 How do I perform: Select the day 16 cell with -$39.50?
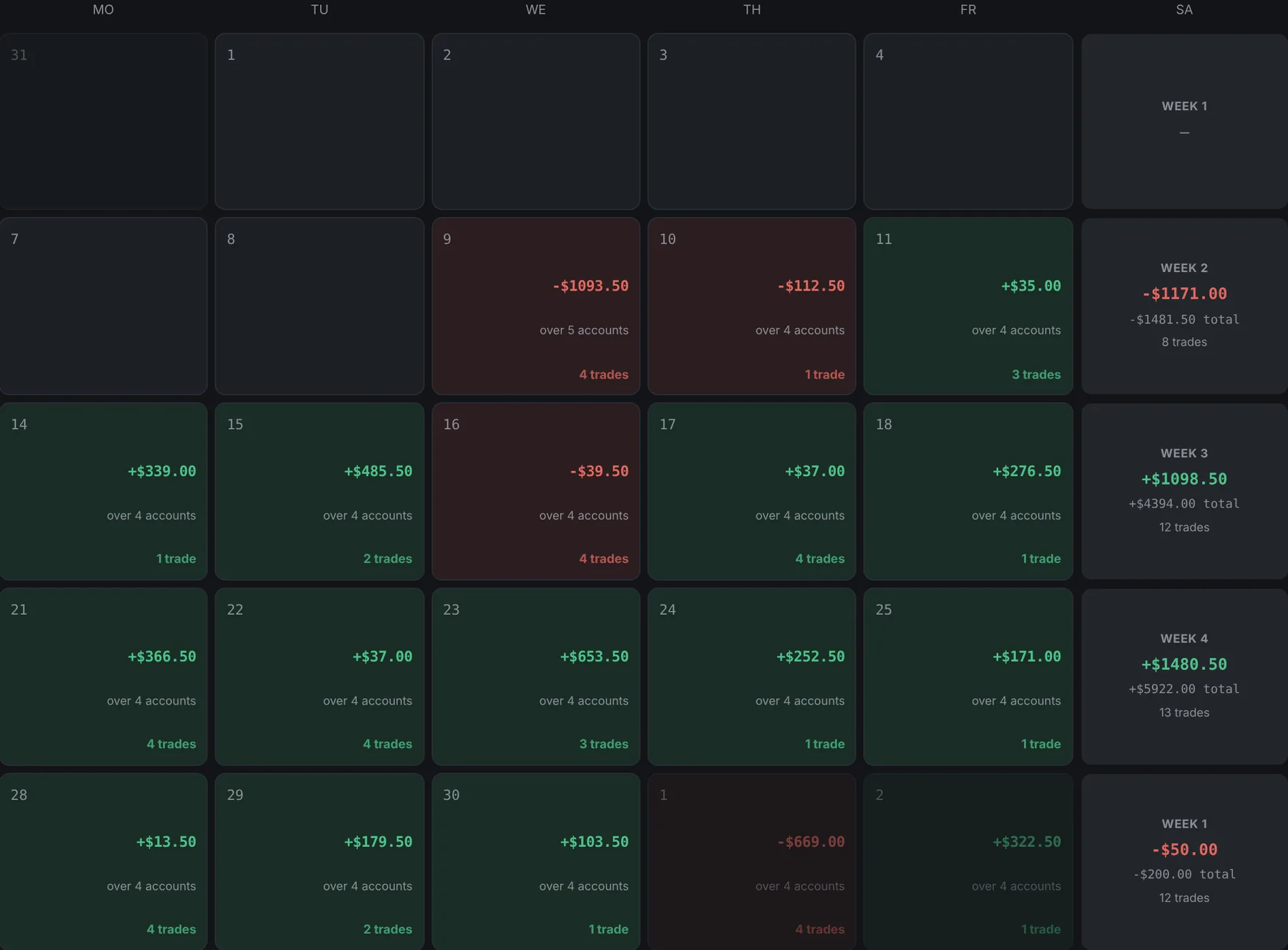click(x=536, y=491)
